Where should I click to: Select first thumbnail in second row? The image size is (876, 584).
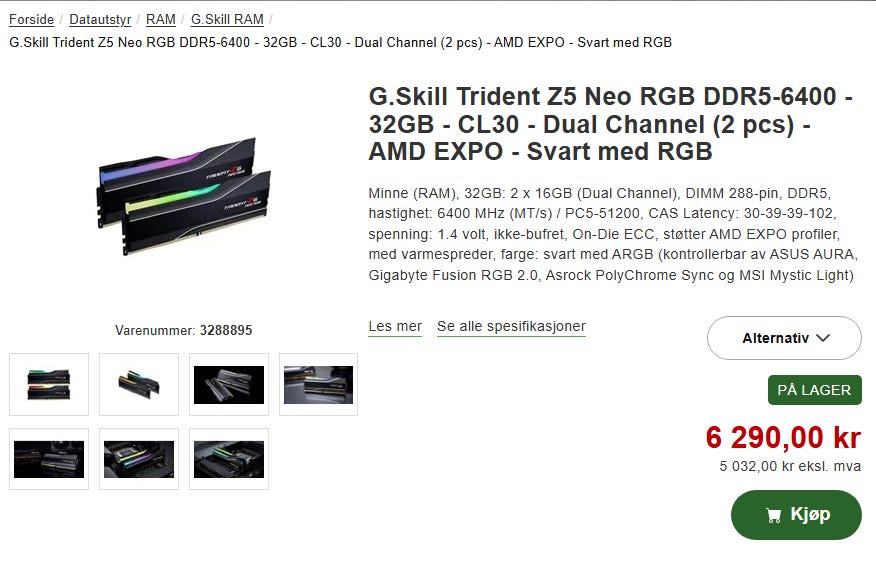(x=49, y=459)
